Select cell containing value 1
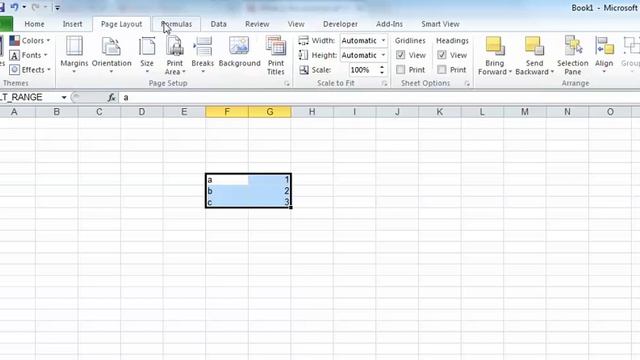Image resolution: width=640 pixels, height=360 pixels. coord(270,180)
